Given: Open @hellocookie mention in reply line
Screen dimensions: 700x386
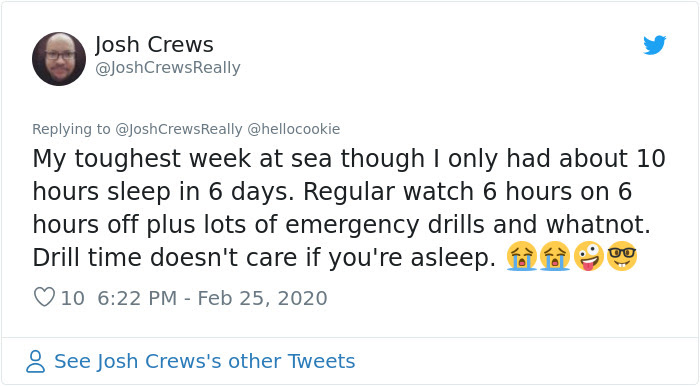Looking at the screenshot, I should [x=294, y=129].
